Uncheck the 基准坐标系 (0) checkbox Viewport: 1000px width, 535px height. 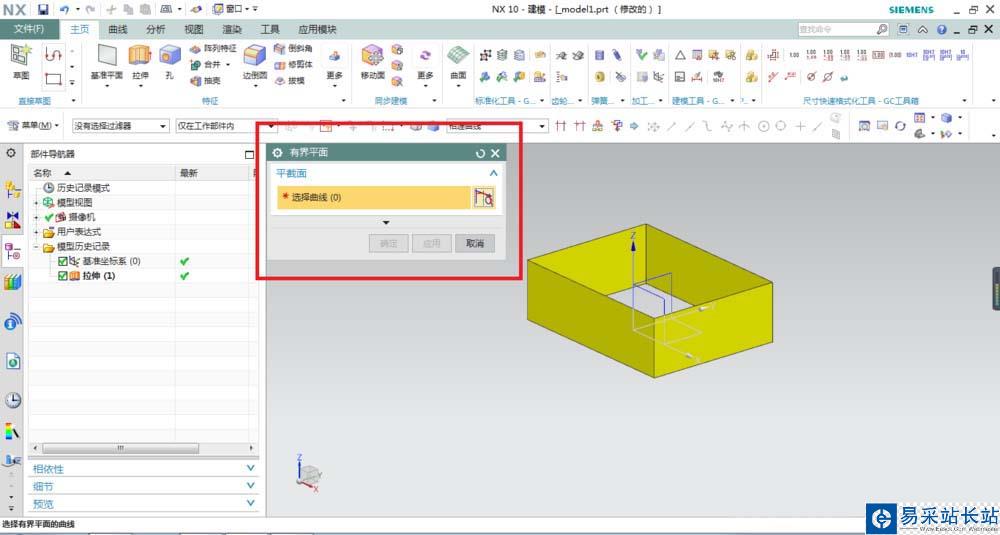pos(62,261)
